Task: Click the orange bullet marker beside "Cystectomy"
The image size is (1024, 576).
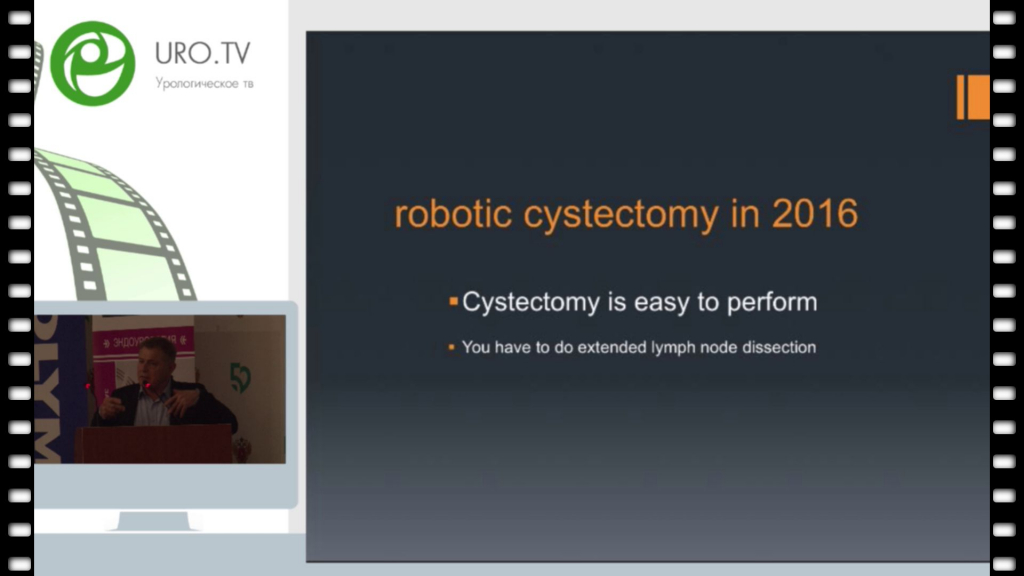Action: coord(453,302)
